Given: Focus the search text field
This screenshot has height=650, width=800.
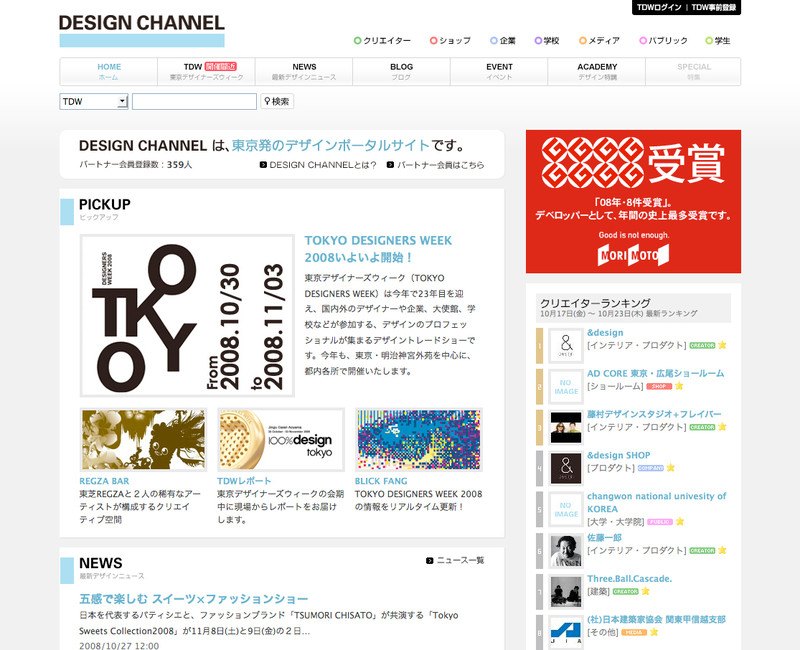Looking at the screenshot, I should pos(194,102).
